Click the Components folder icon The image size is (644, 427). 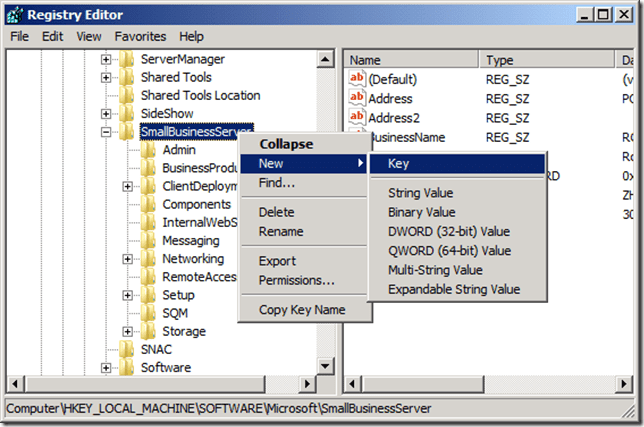148,204
